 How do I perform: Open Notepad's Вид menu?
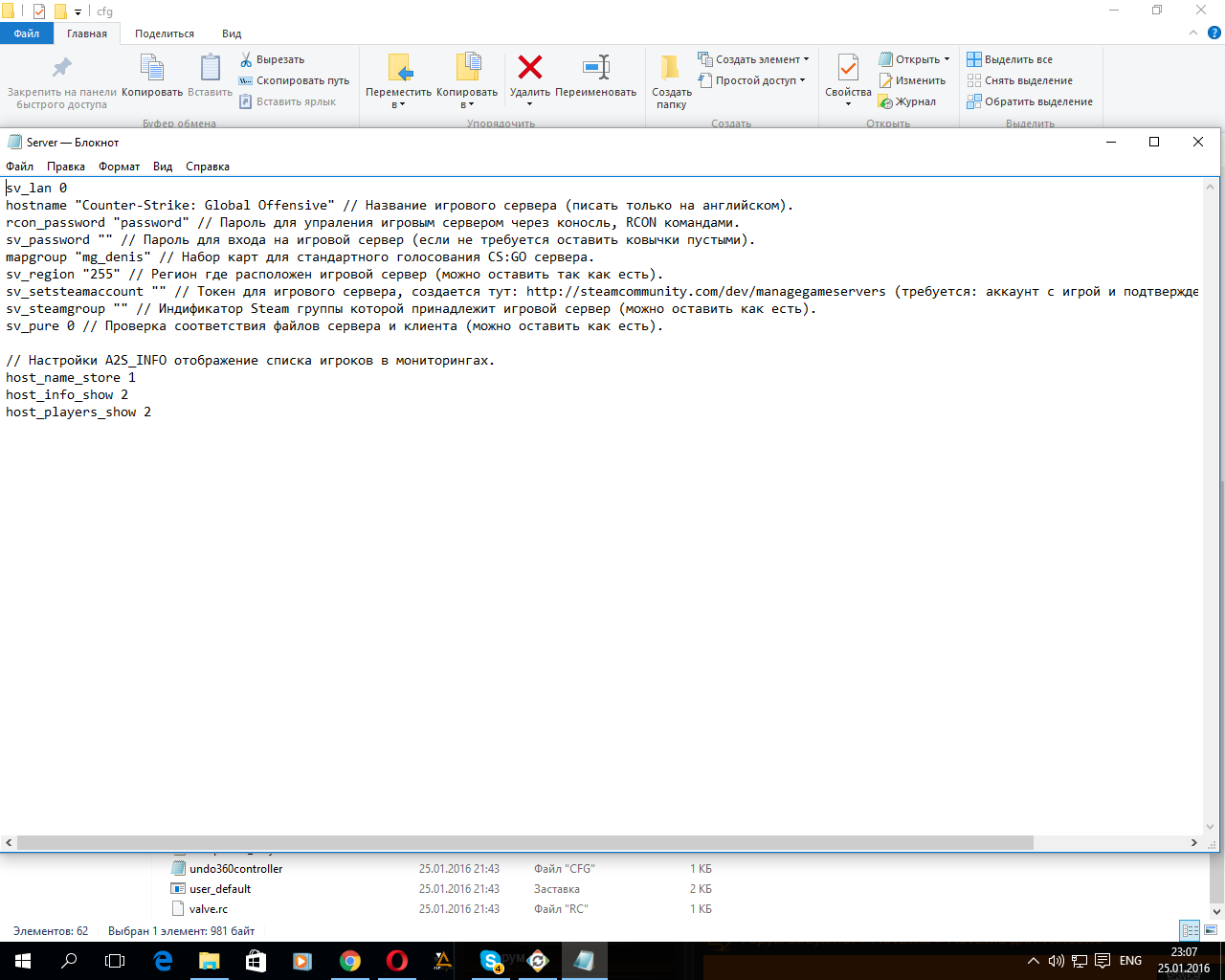pyautogui.click(x=163, y=167)
